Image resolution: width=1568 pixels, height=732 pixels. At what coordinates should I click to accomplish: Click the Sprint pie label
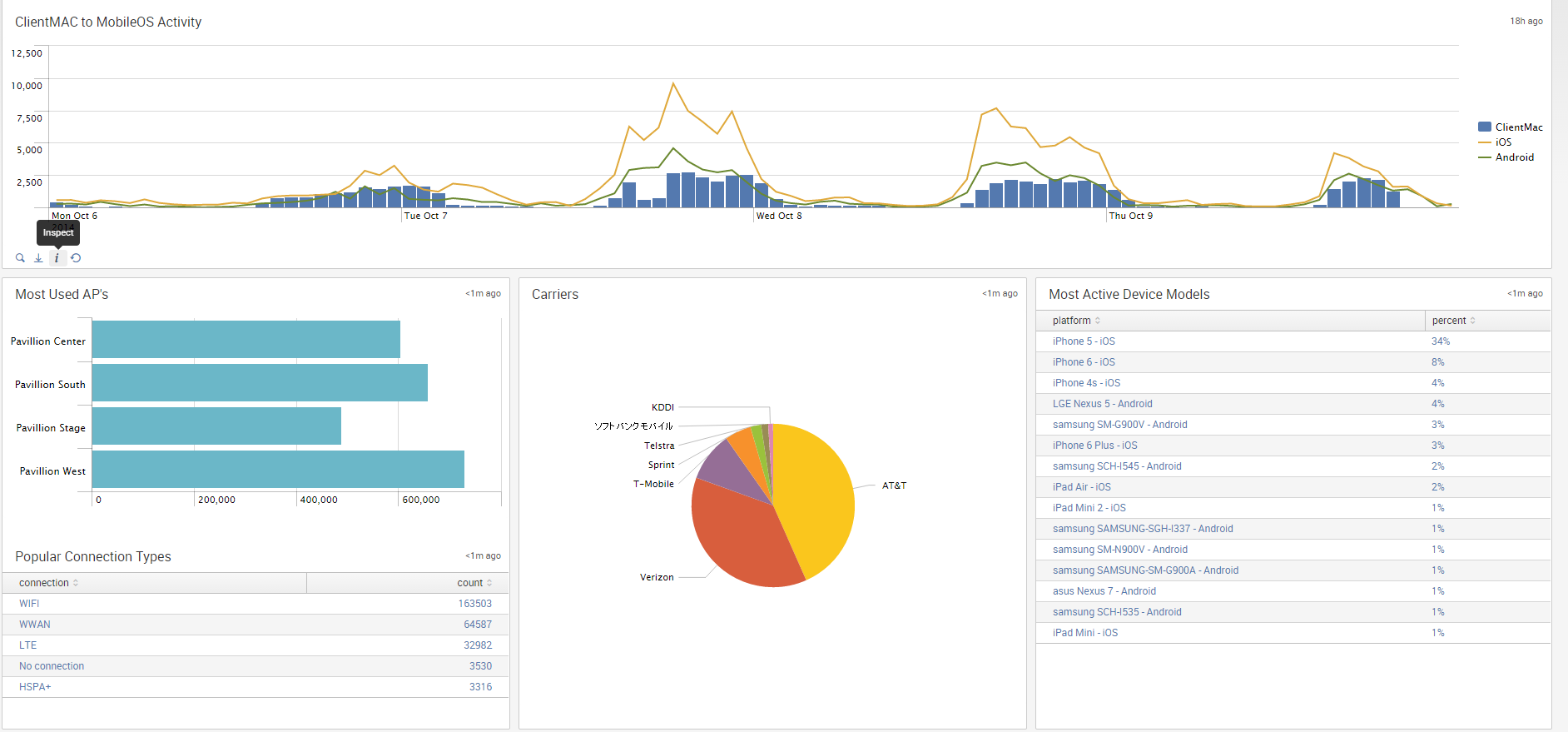point(661,465)
